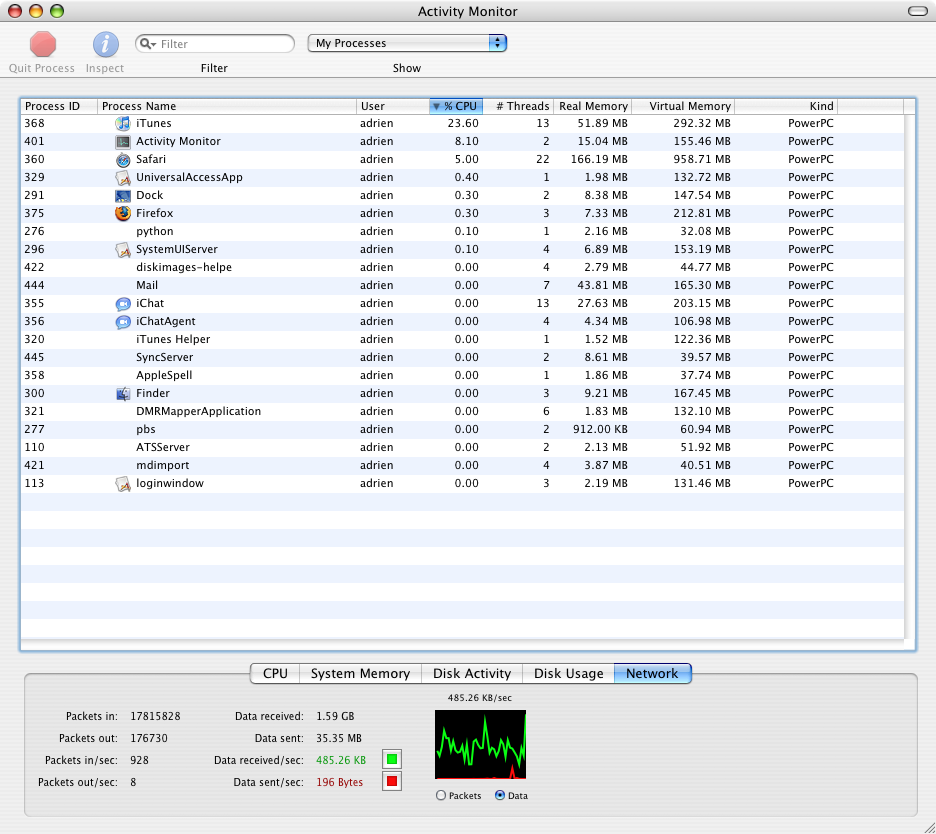936x834 pixels.
Task: Click the Inspect info icon
Action: pos(106,44)
